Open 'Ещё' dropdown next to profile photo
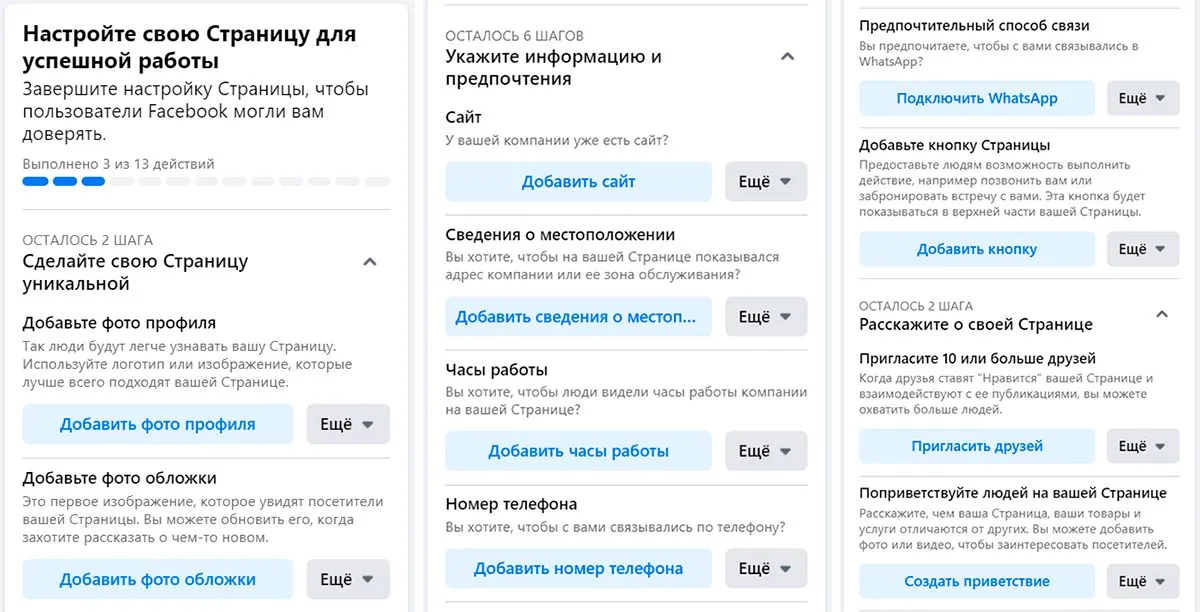This screenshot has width=1200, height=612. (x=348, y=424)
